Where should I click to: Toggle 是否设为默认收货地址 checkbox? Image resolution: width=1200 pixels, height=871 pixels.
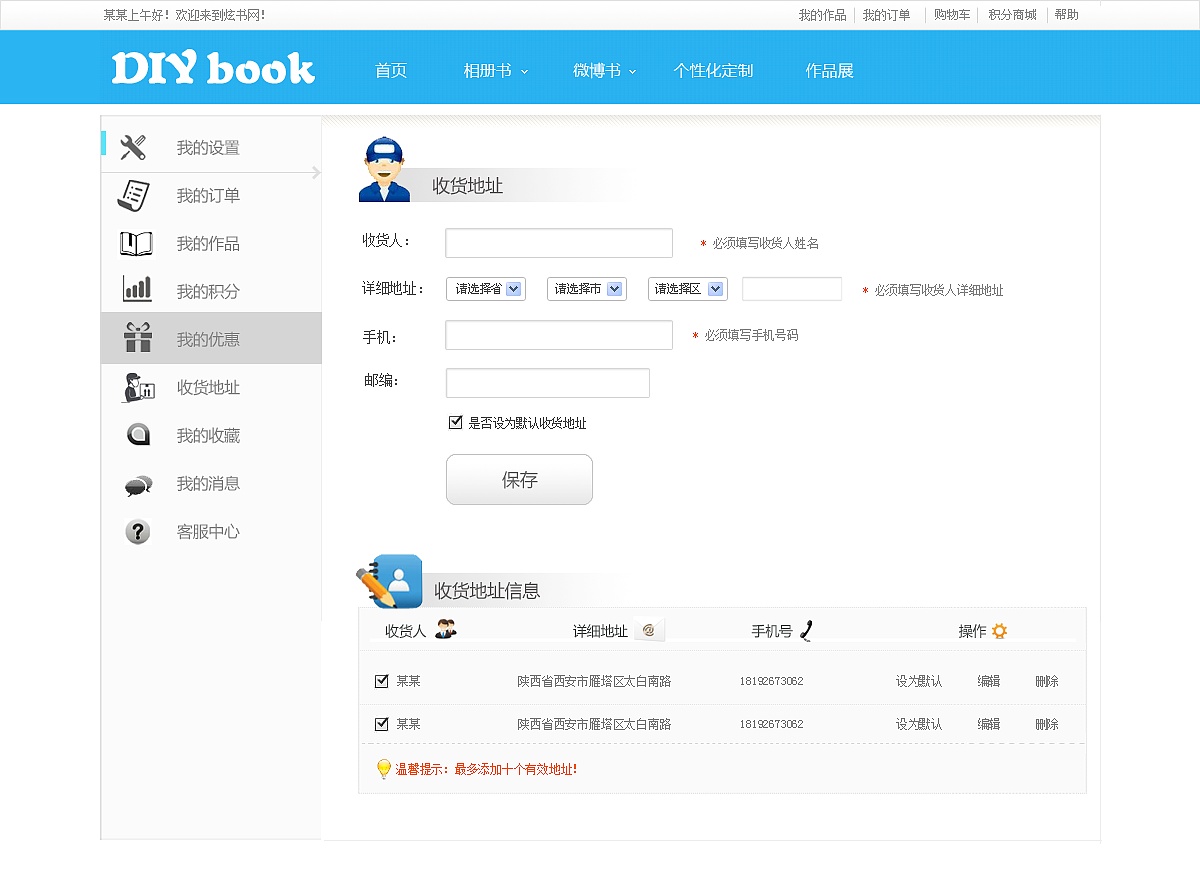456,423
